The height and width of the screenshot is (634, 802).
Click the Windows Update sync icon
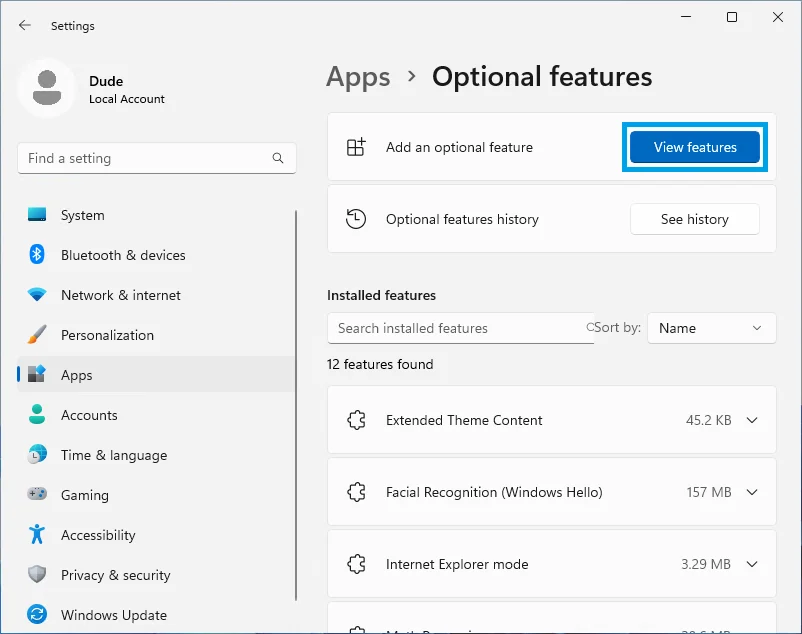coord(37,615)
